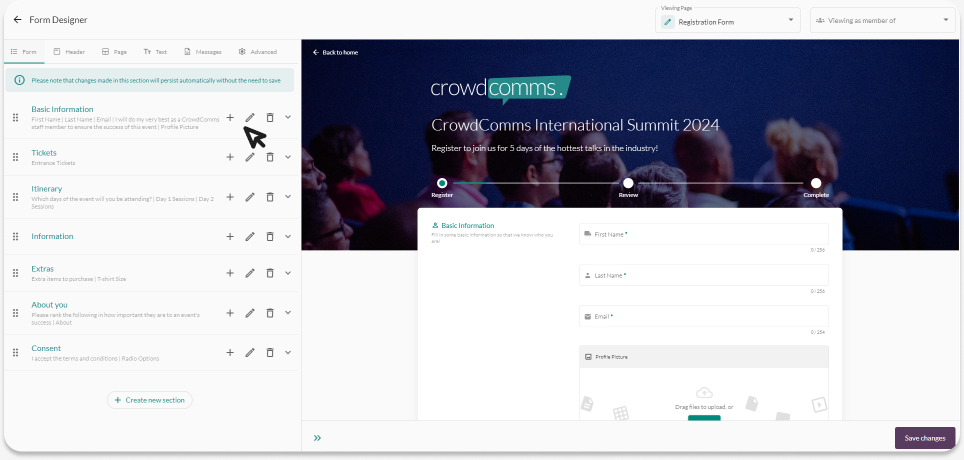Image resolution: width=964 pixels, height=460 pixels.
Task: Edit the About you section
Action: tap(250, 313)
